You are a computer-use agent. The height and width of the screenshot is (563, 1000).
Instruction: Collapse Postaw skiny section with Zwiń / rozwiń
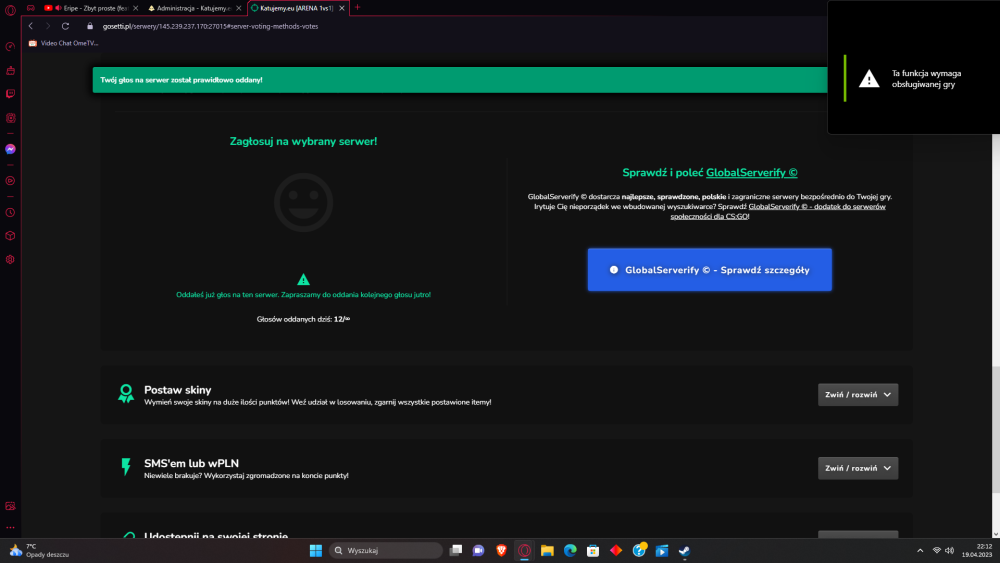(858, 395)
